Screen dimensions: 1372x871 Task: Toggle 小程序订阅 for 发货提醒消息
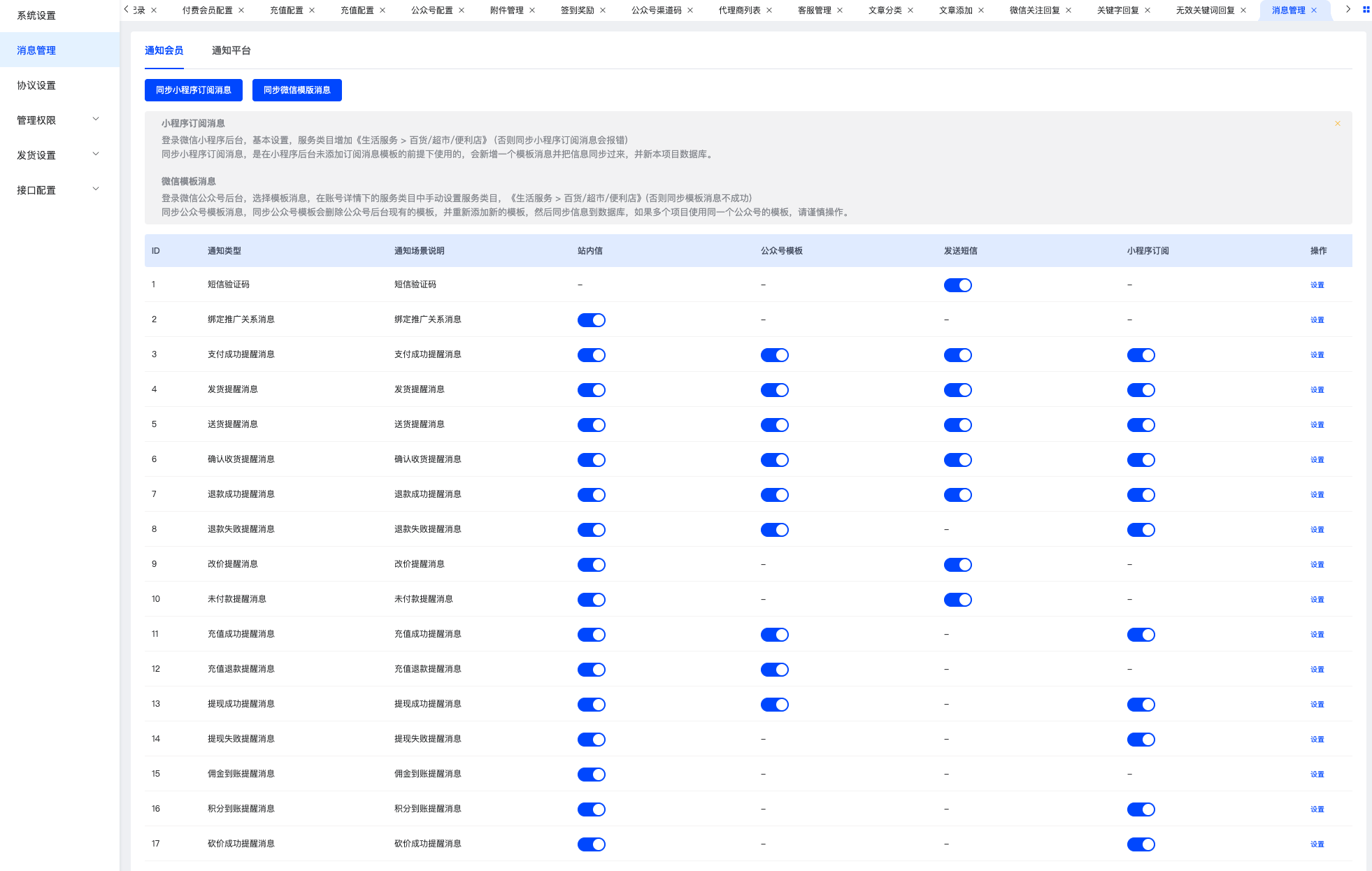tap(1141, 390)
